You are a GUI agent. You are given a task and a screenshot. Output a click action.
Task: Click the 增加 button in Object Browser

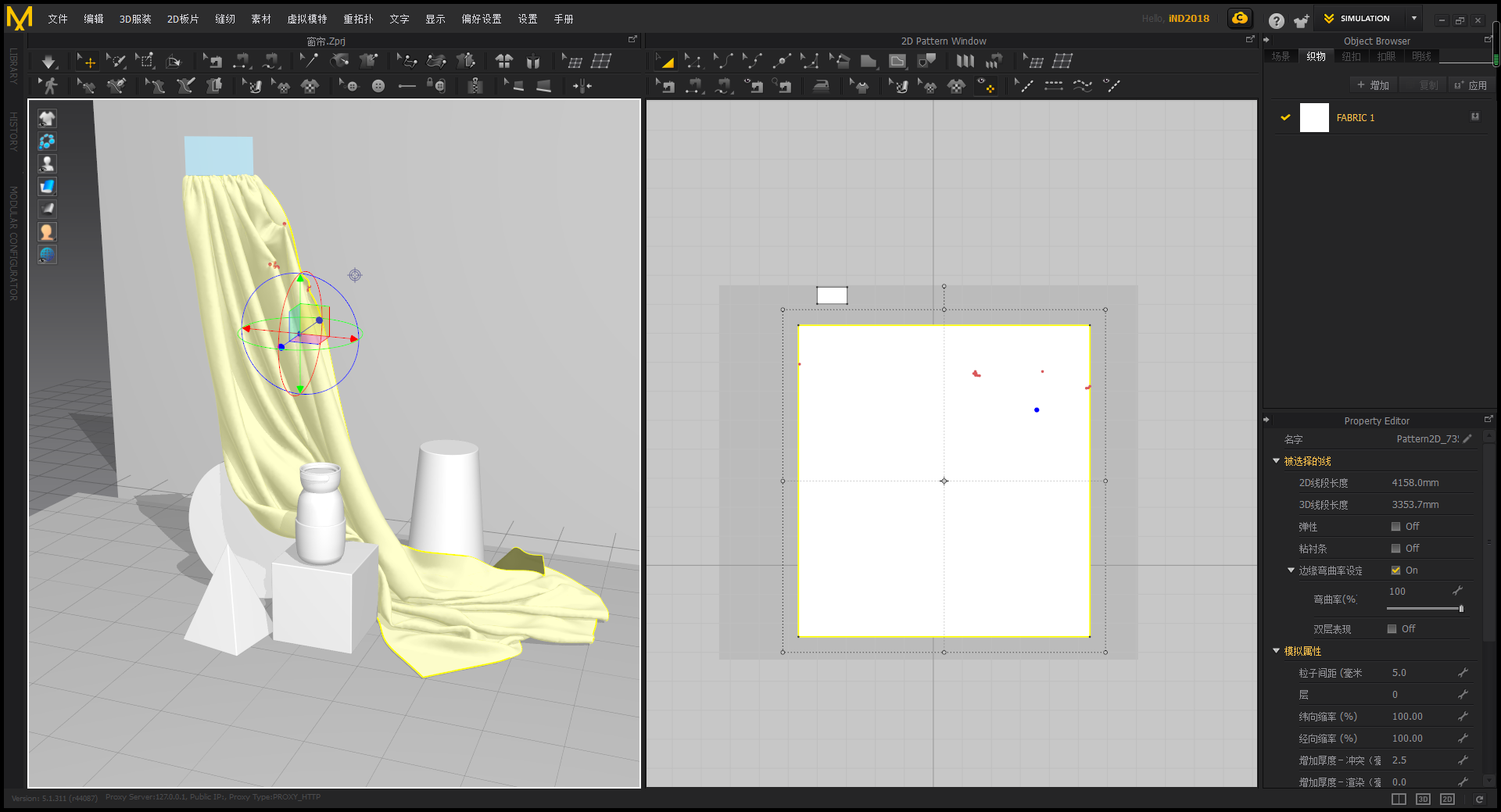pos(1373,84)
